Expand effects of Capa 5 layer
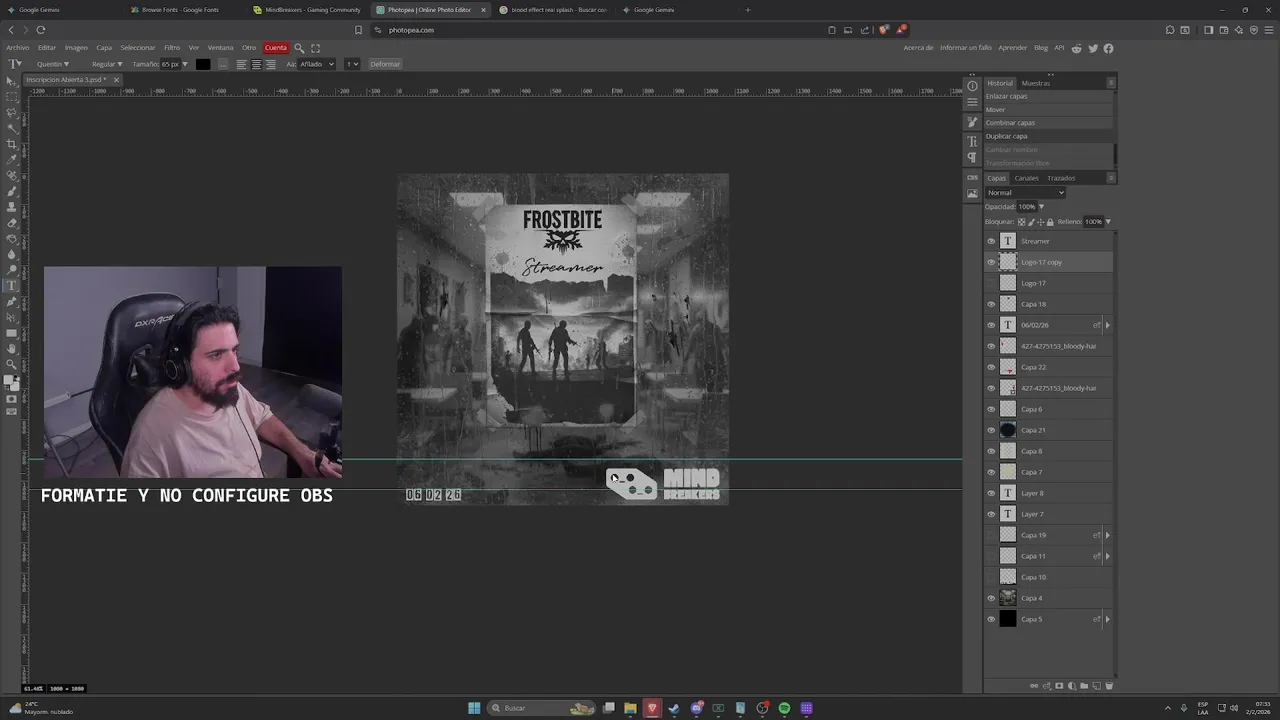 tap(1107, 619)
